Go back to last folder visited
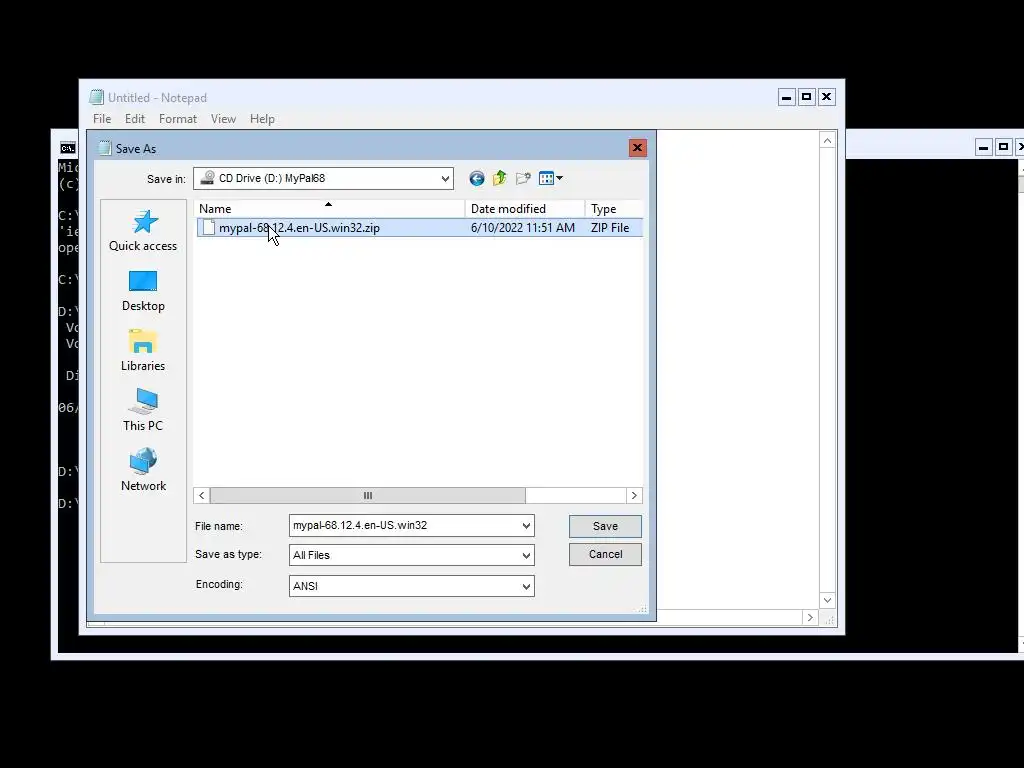The image size is (1024, 768). pos(477,178)
